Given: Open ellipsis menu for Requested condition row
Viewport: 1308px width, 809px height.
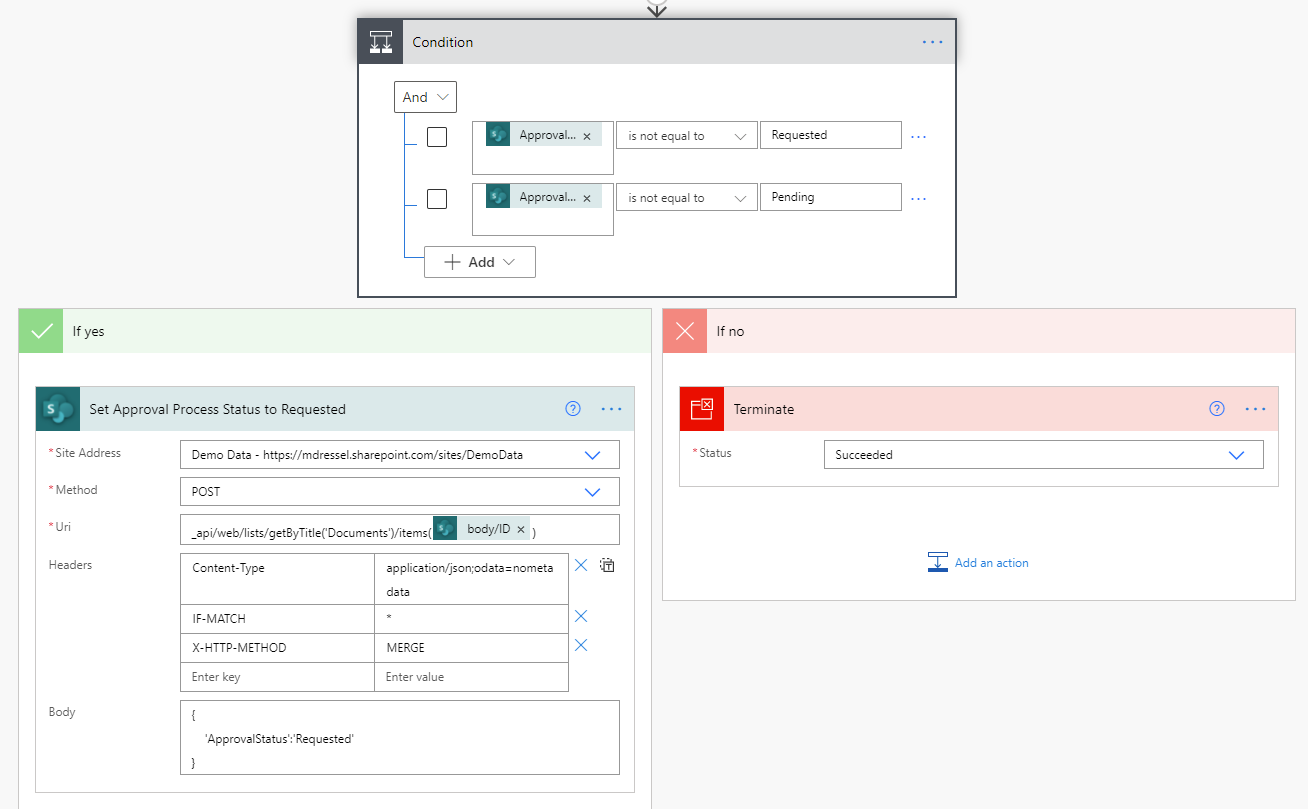Looking at the screenshot, I should pyautogui.click(x=918, y=136).
